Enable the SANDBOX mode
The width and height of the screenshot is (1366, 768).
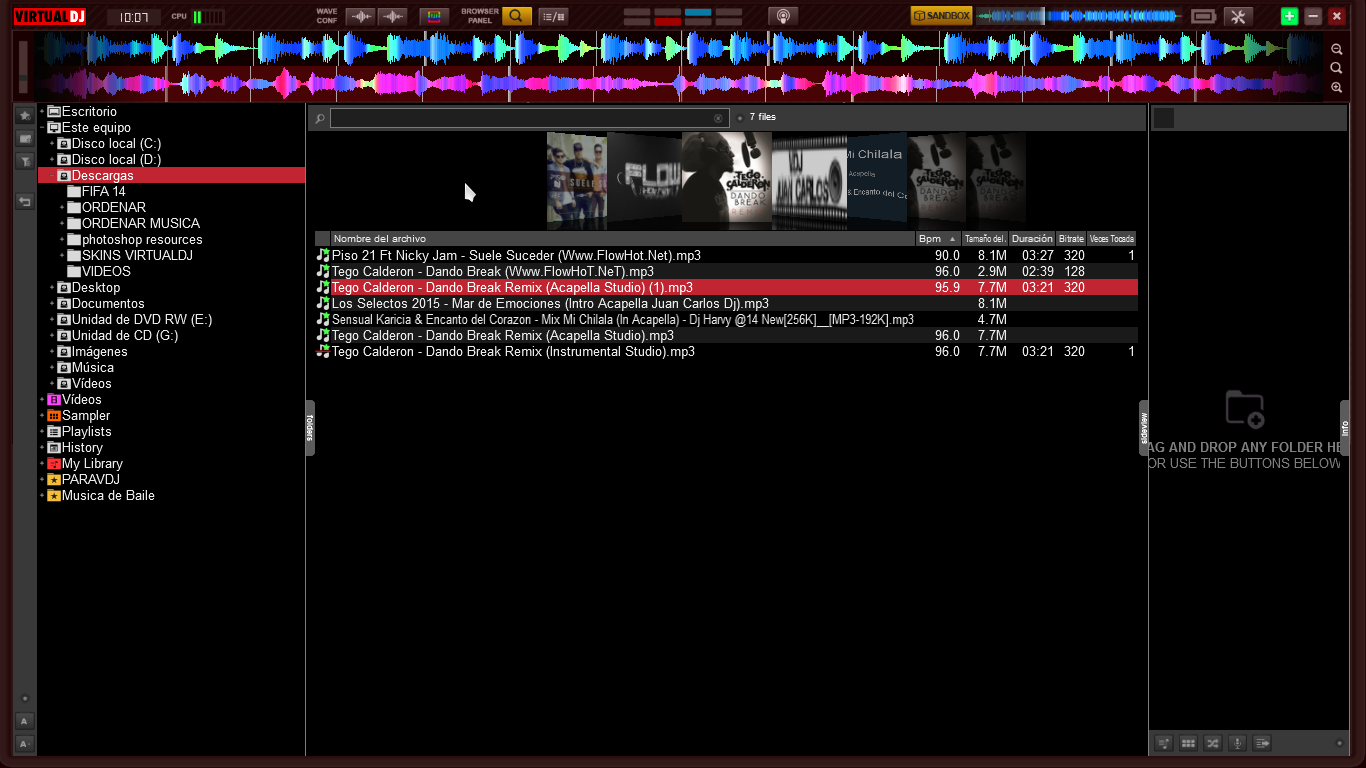tap(941, 16)
